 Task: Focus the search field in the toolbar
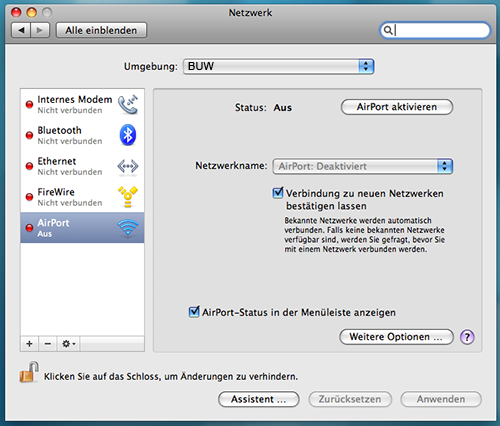(435, 30)
